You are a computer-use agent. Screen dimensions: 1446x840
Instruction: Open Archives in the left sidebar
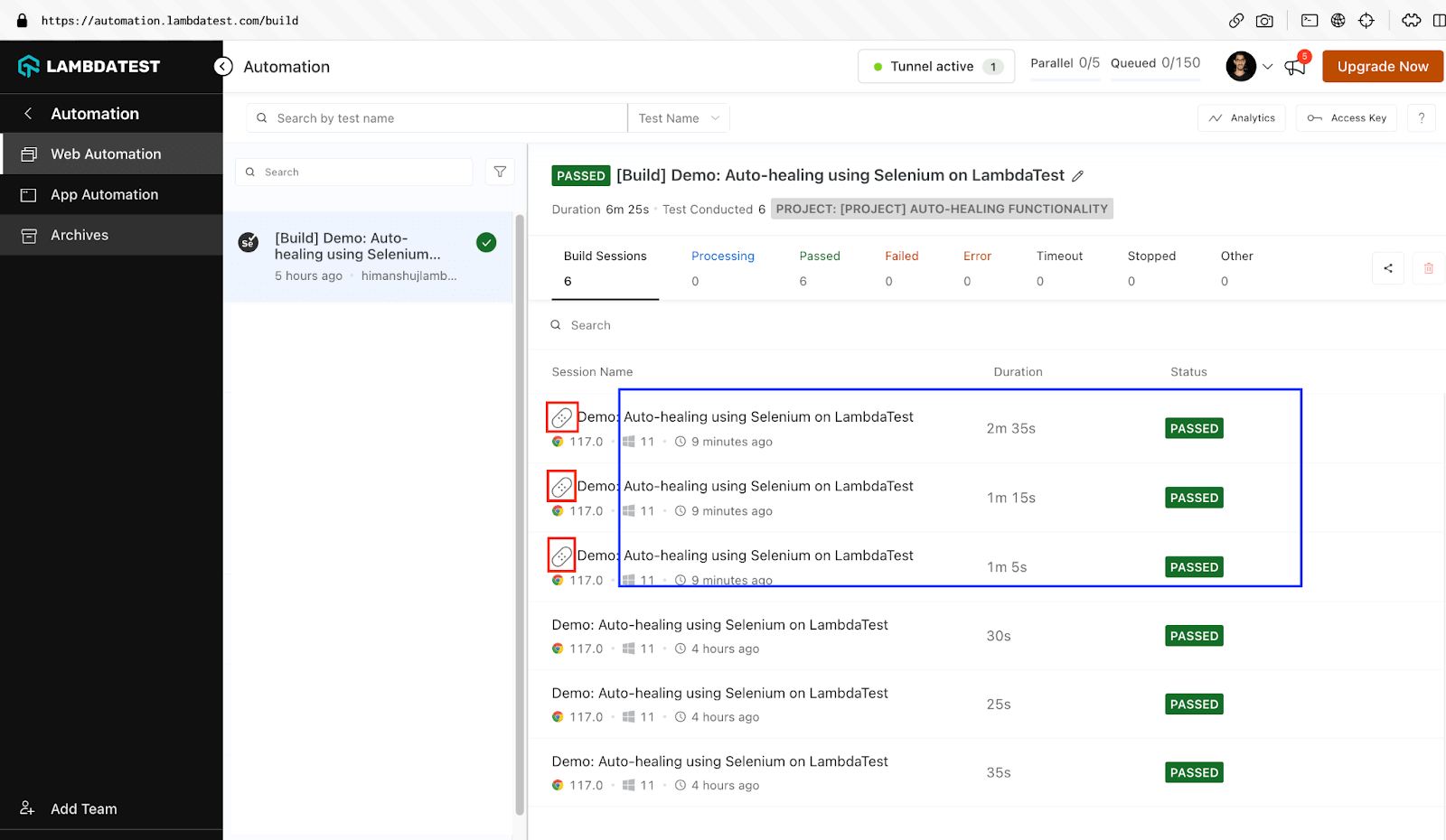click(80, 235)
